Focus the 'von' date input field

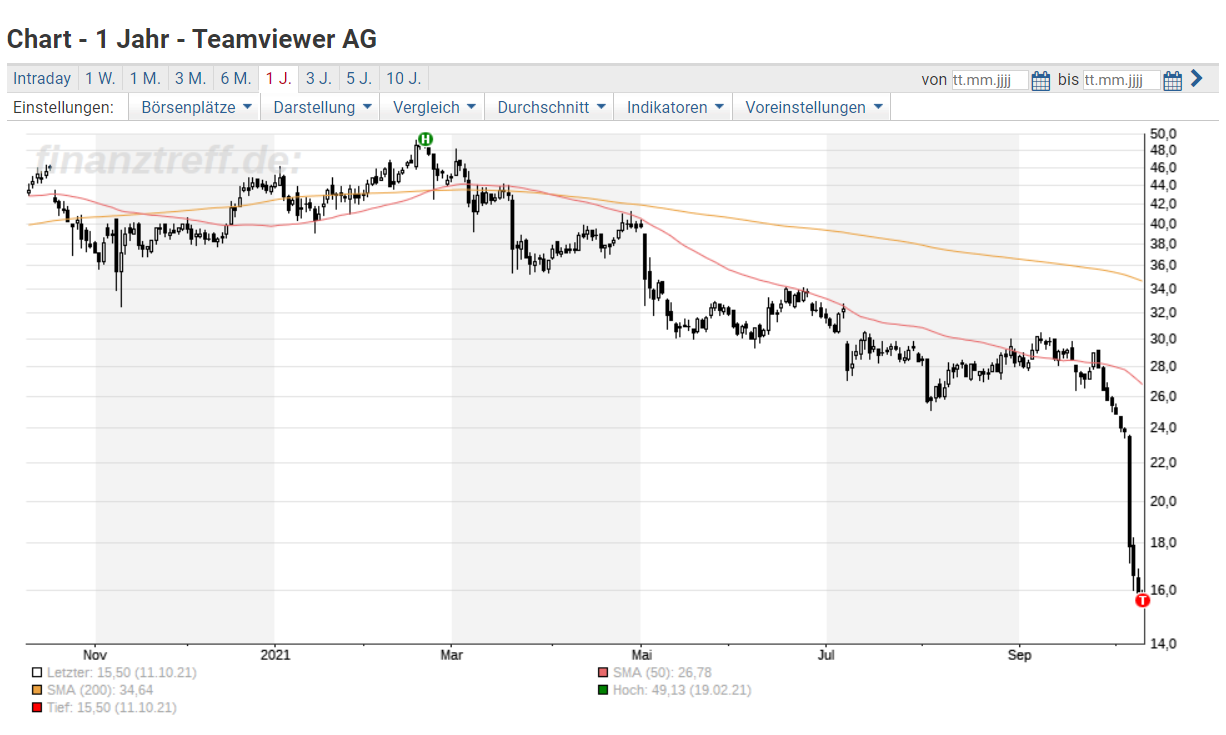(x=989, y=80)
